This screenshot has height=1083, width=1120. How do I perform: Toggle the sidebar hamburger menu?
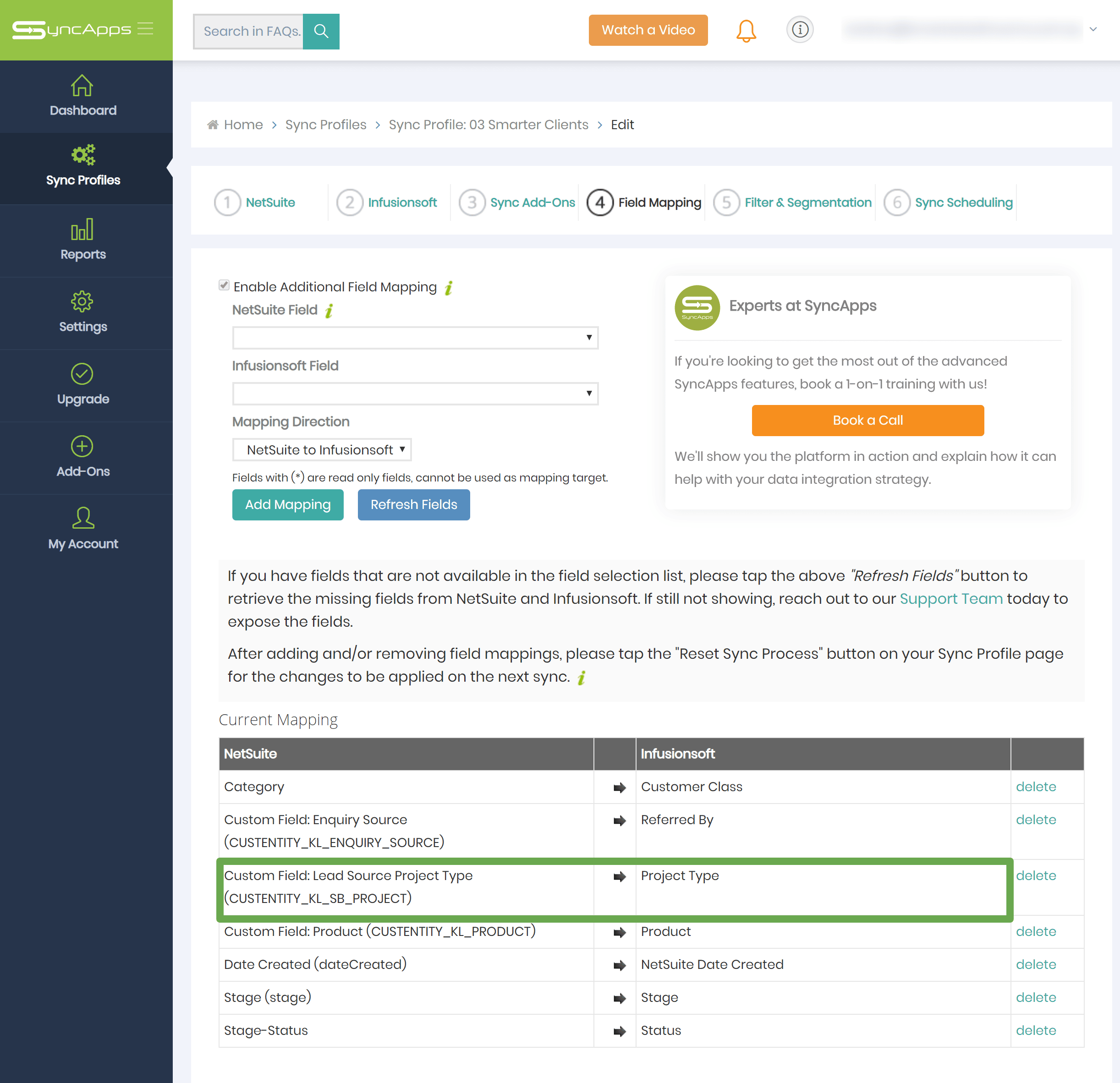(146, 28)
